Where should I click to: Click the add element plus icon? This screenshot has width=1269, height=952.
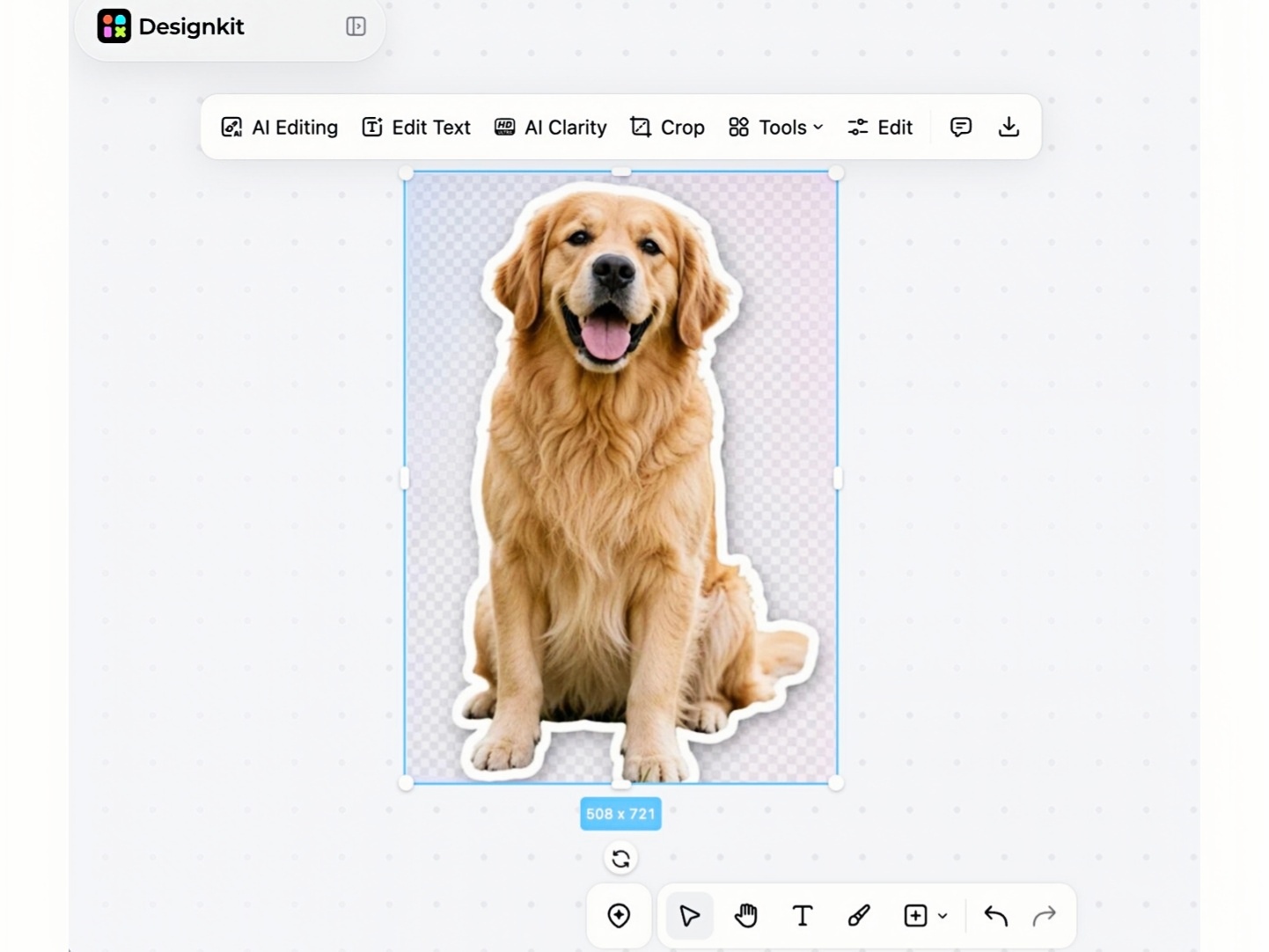coord(915,916)
